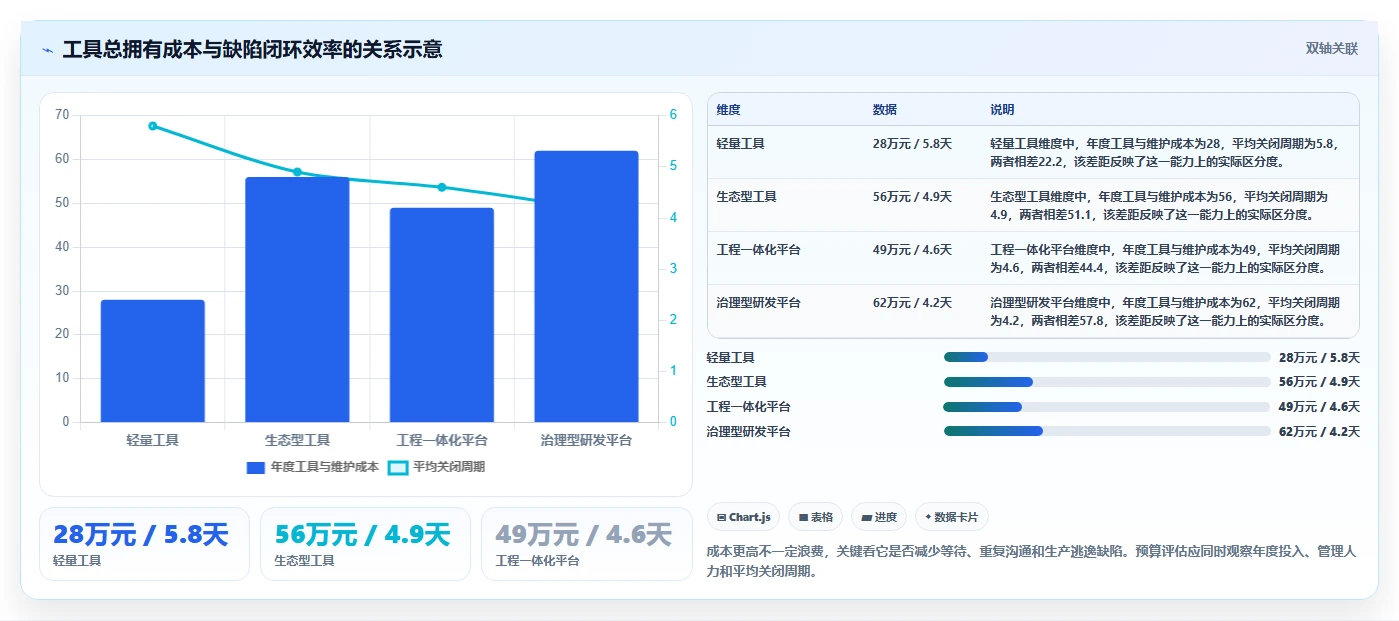Screen dimensions: 1399x621
Task: Click the description text mentioning 相差57.8
Action: click(1165, 311)
